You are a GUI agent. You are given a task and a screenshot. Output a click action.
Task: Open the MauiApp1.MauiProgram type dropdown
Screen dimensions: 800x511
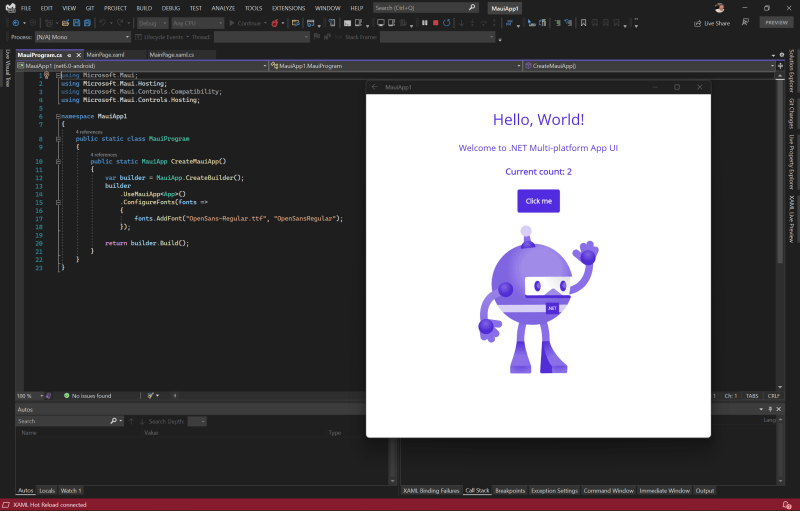(395, 66)
